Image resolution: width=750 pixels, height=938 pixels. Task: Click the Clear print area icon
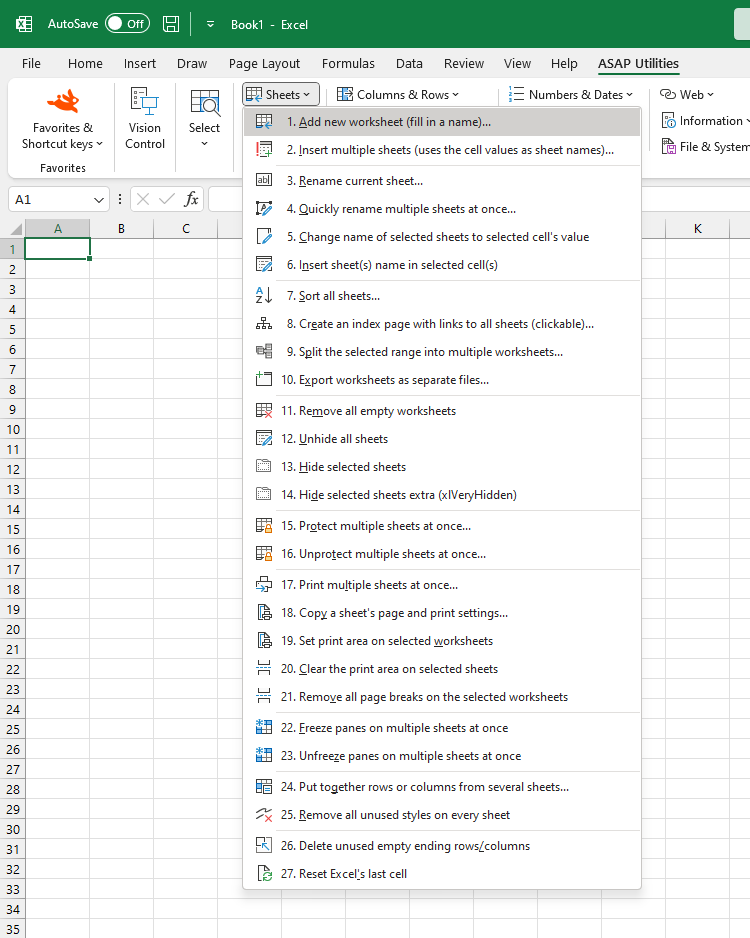pos(264,668)
